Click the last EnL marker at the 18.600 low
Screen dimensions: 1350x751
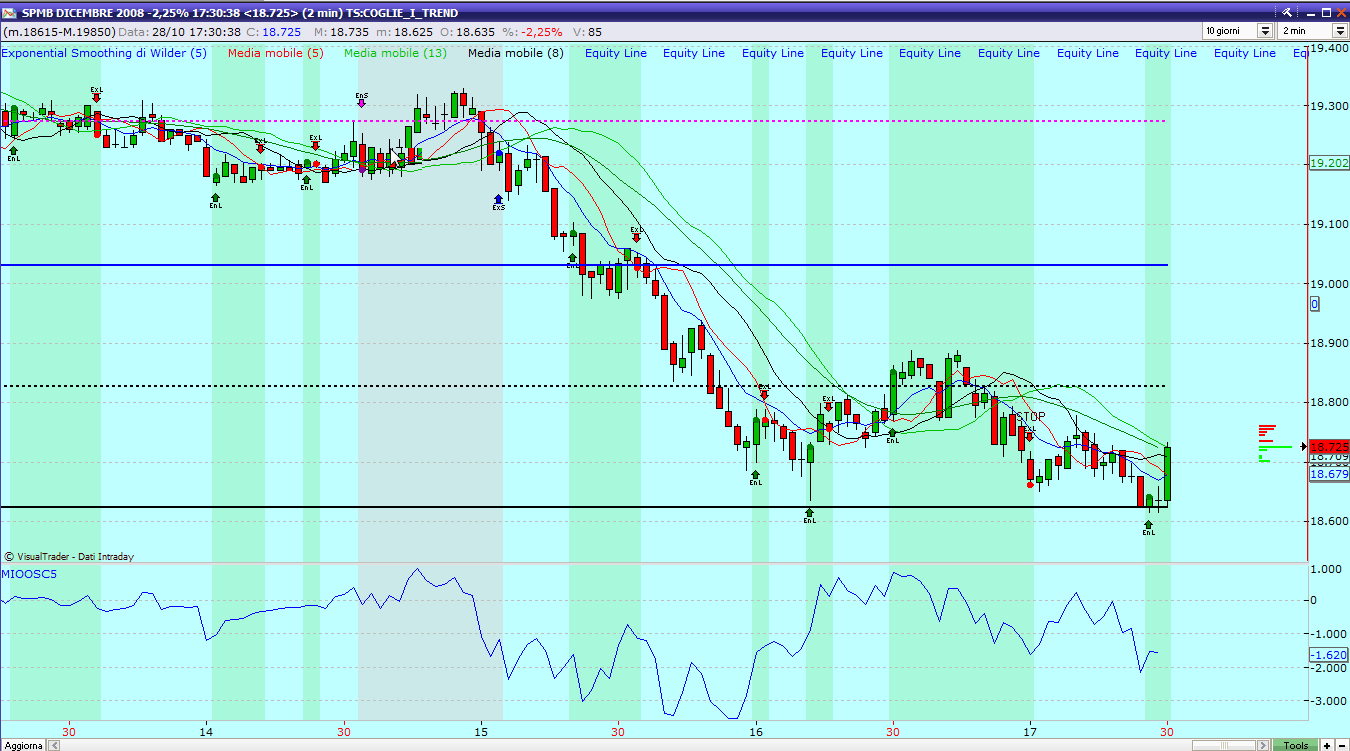[x=1148, y=527]
